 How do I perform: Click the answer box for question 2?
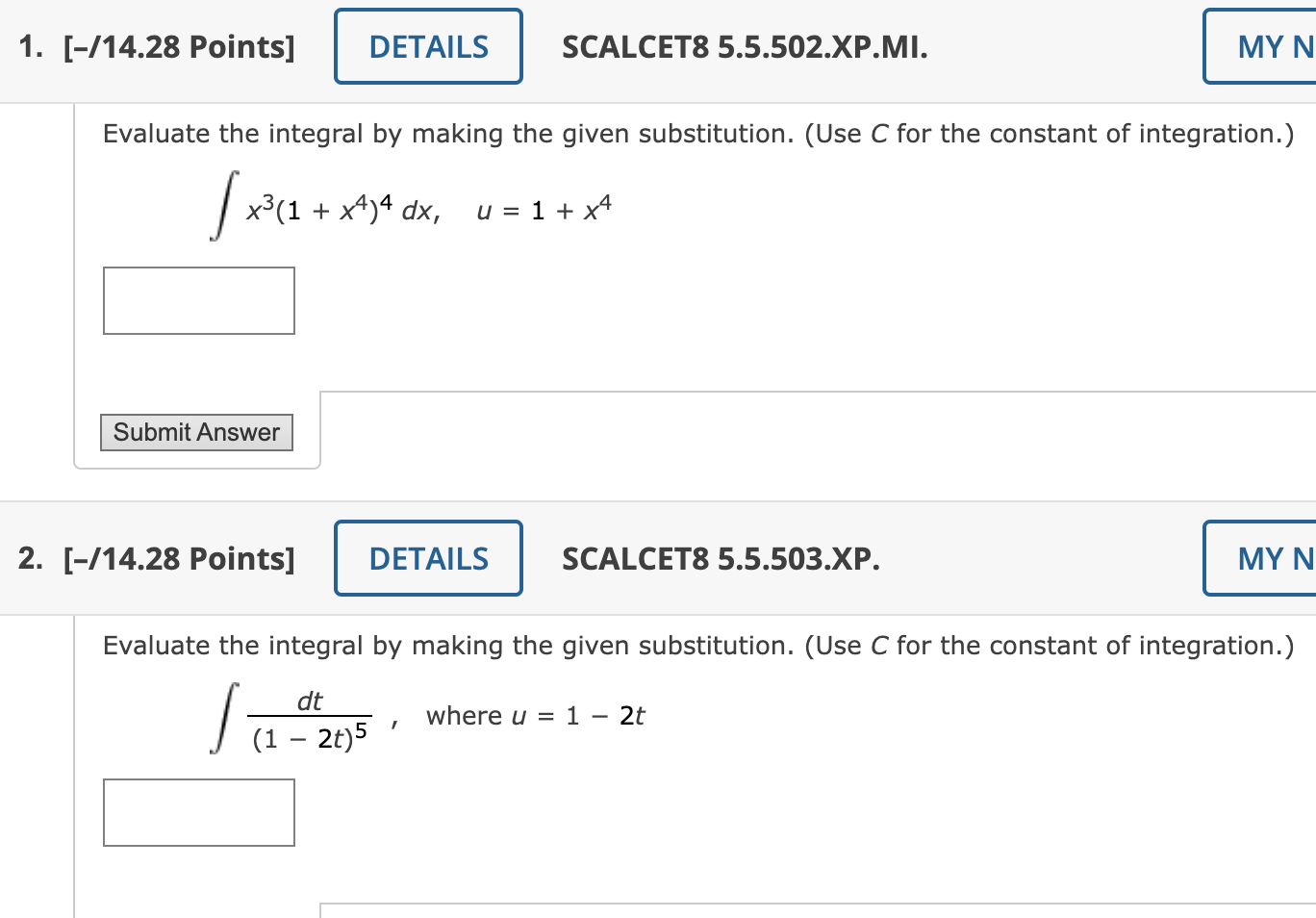pyautogui.click(x=198, y=812)
